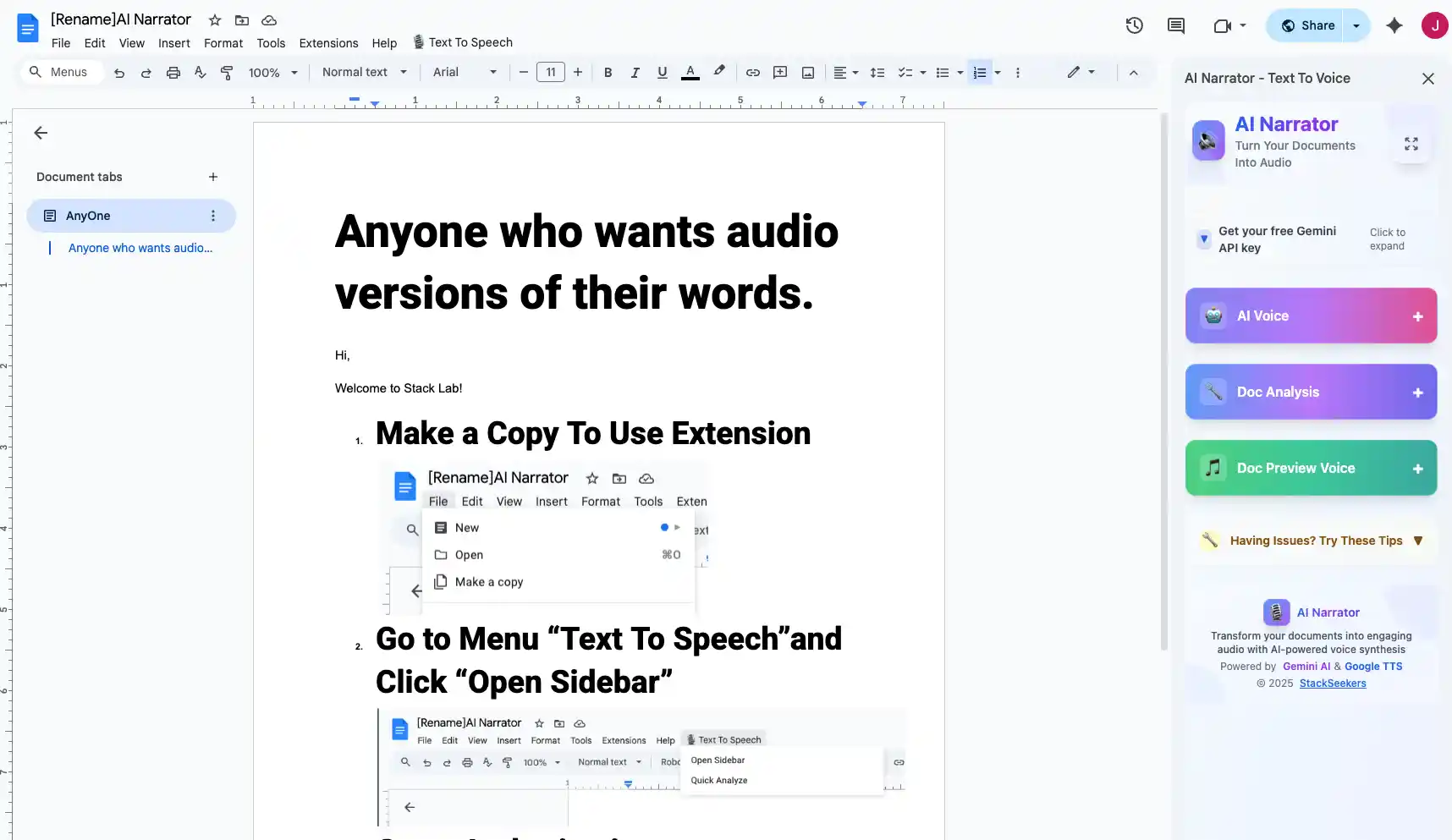1452x840 pixels.
Task: Open the comments panel
Action: (x=1175, y=25)
